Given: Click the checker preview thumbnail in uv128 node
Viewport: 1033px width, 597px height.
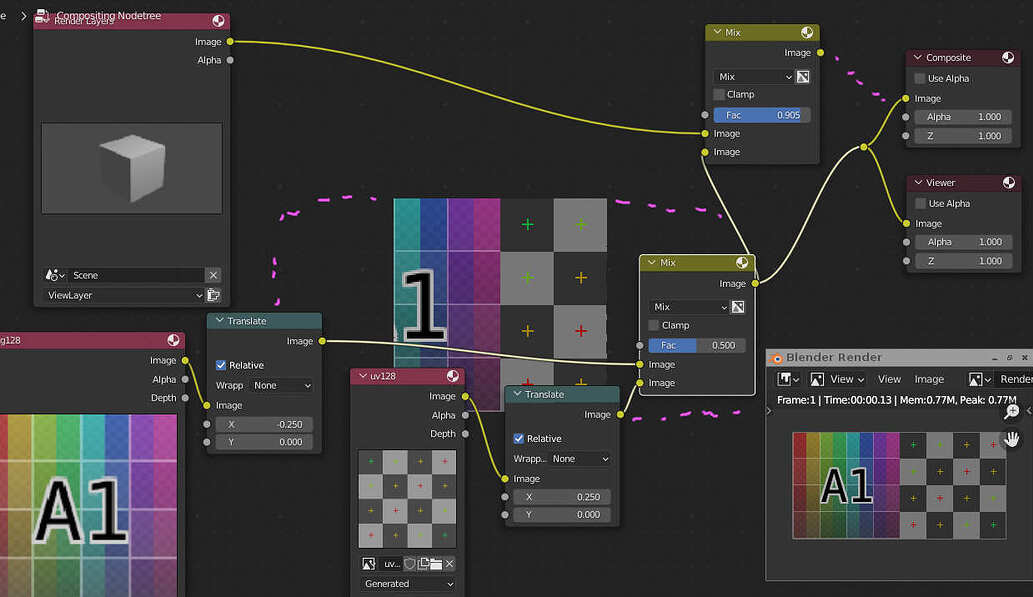Looking at the screenshot, I should 407,499.
